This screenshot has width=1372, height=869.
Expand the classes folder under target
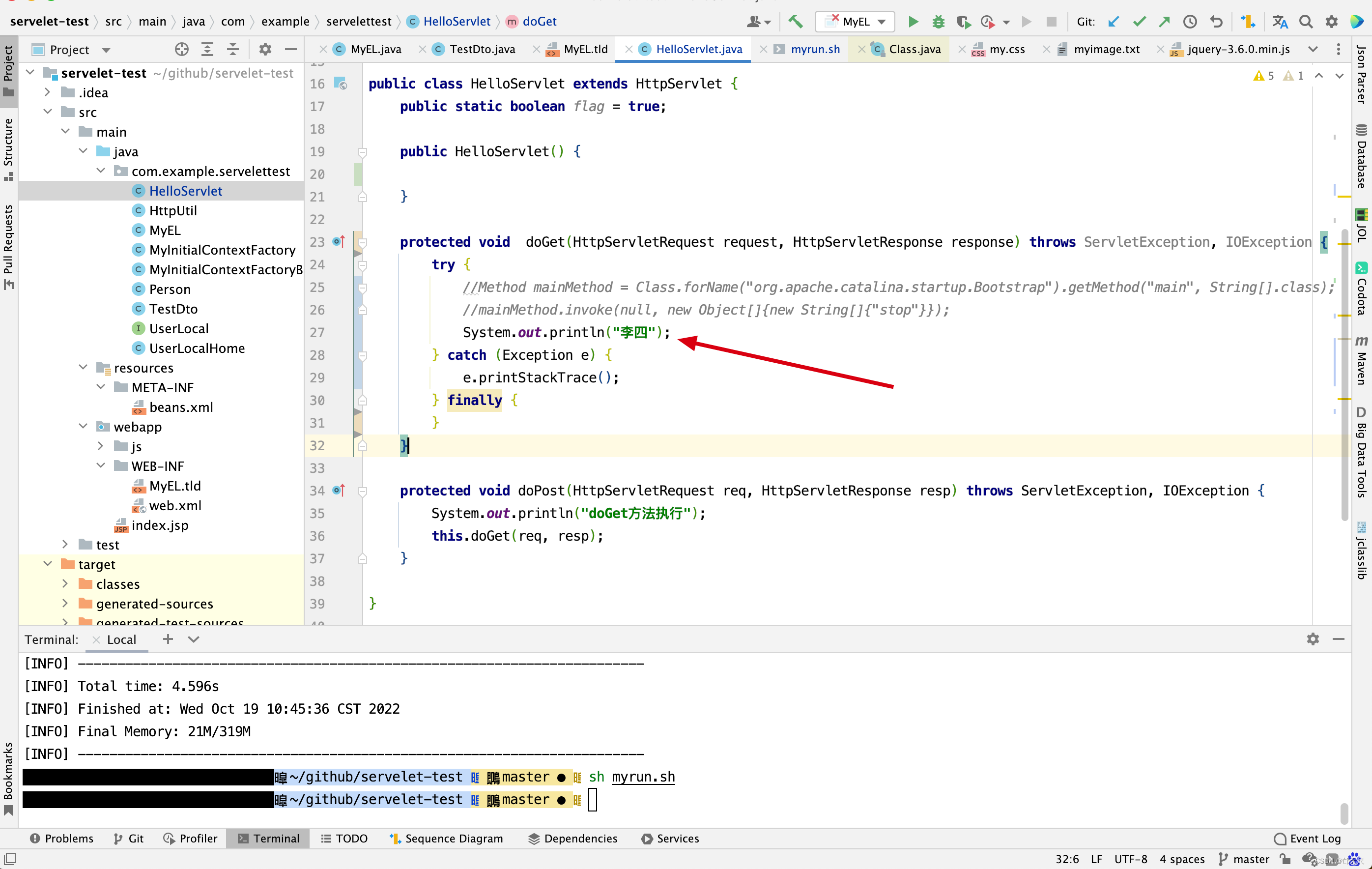point(65,584)
